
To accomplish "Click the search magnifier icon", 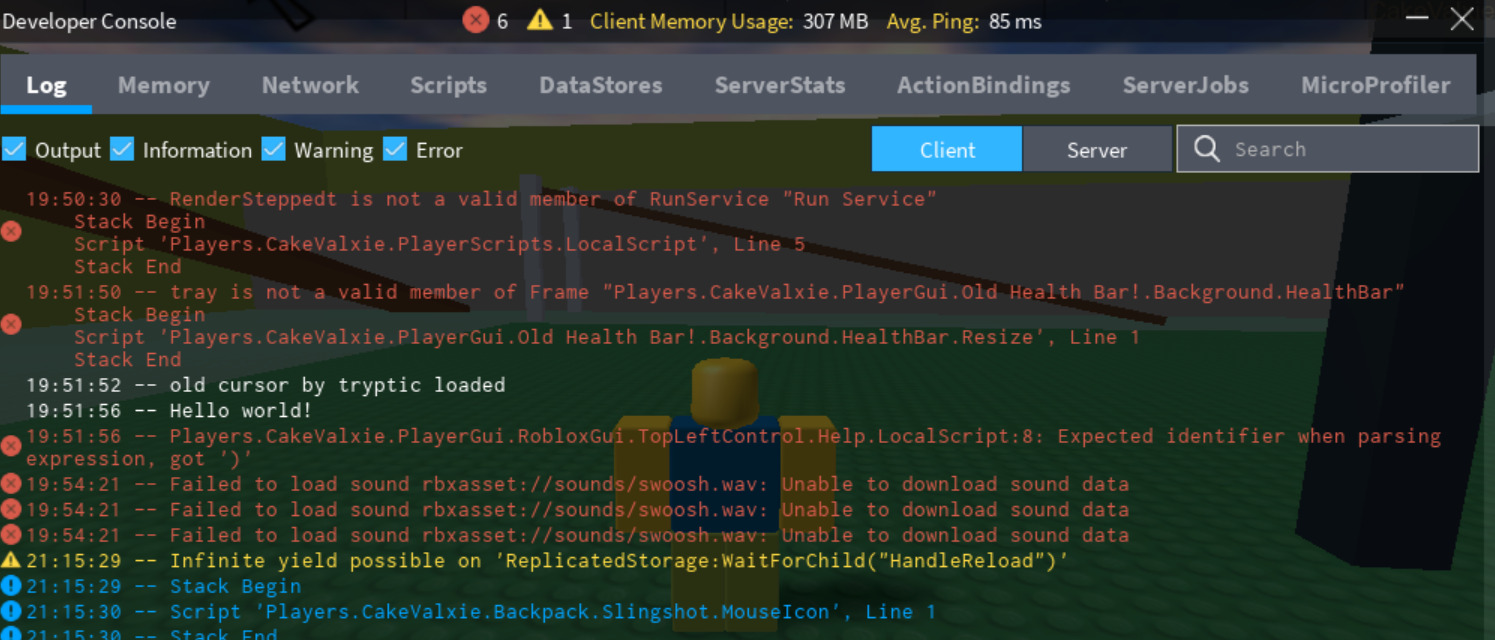I will (x=1207, y=148).
